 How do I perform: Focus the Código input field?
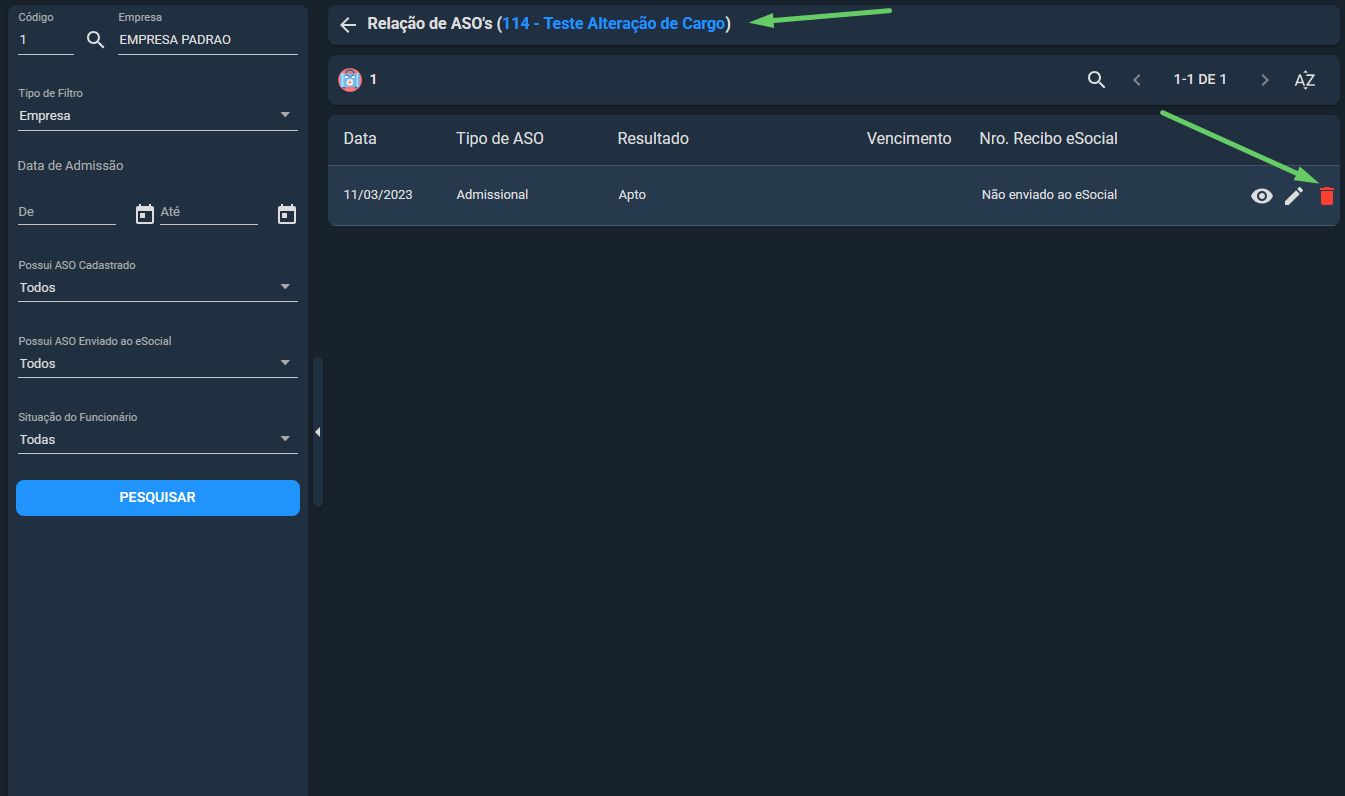point(46,41)
